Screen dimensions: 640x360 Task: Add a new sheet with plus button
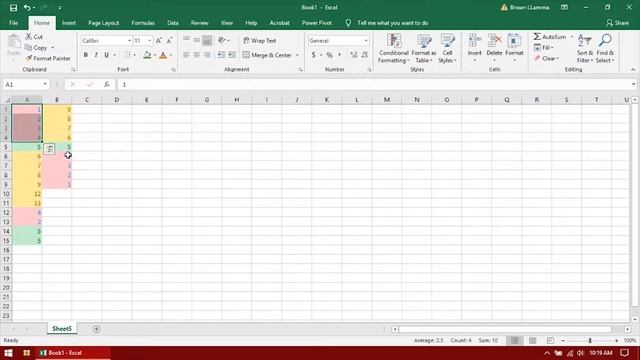coord(96,329)
